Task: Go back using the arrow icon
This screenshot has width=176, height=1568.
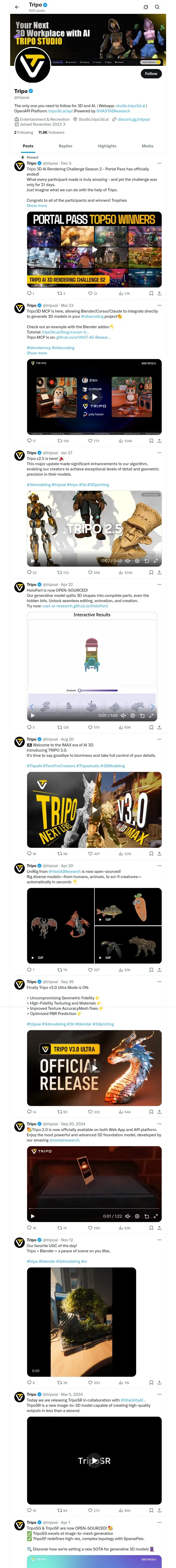Action: (x=17, y=7)
